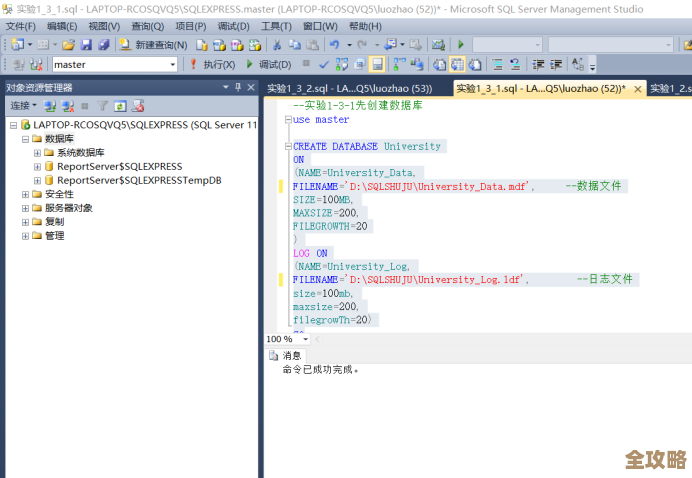
Task: Expand the 服务器对象 folder
Action: click(26, 208)
